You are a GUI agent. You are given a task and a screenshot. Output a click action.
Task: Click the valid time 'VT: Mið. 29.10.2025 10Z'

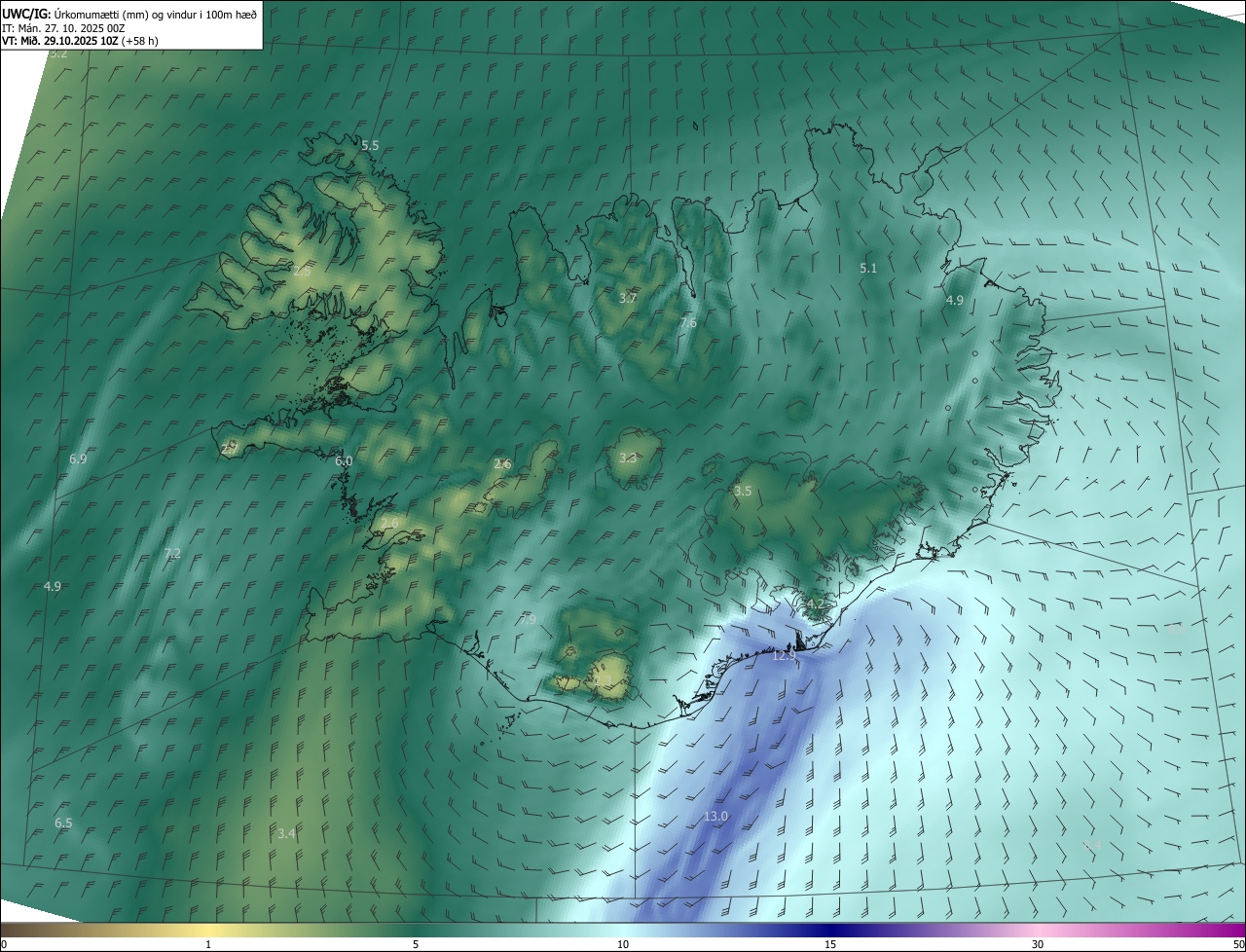click(x=60, y=41)
